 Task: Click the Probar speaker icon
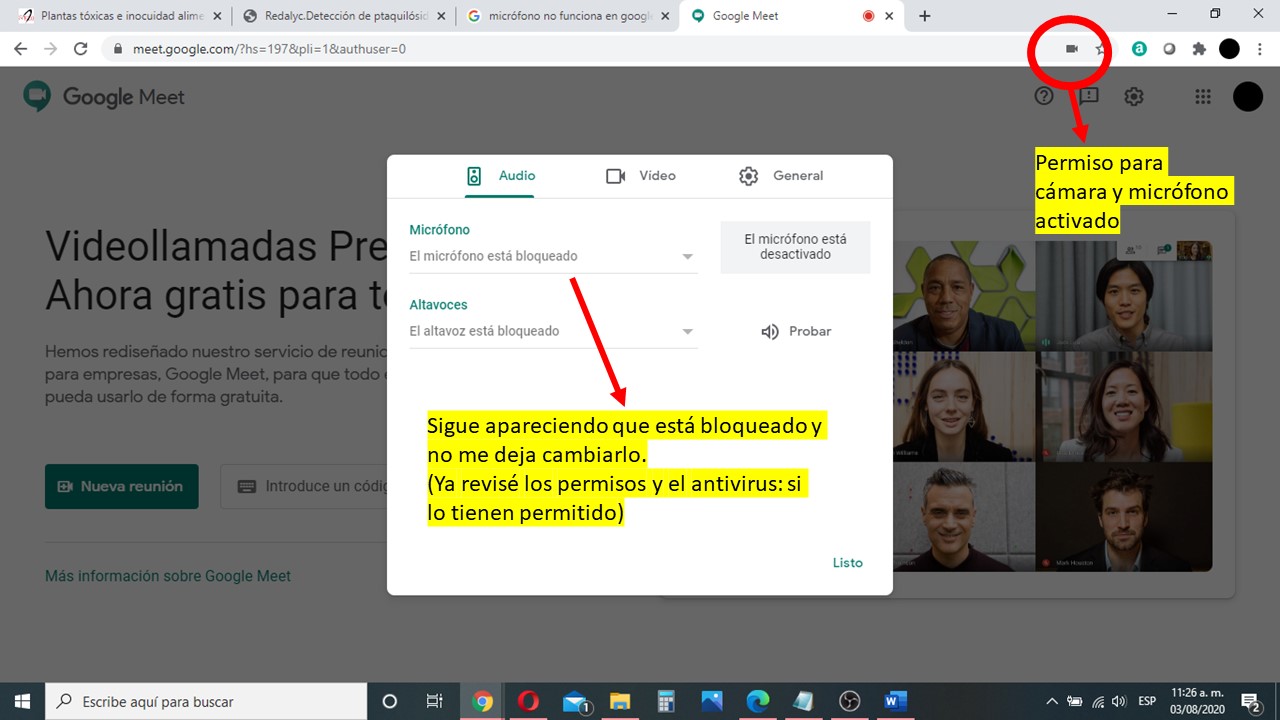point(769,331)
